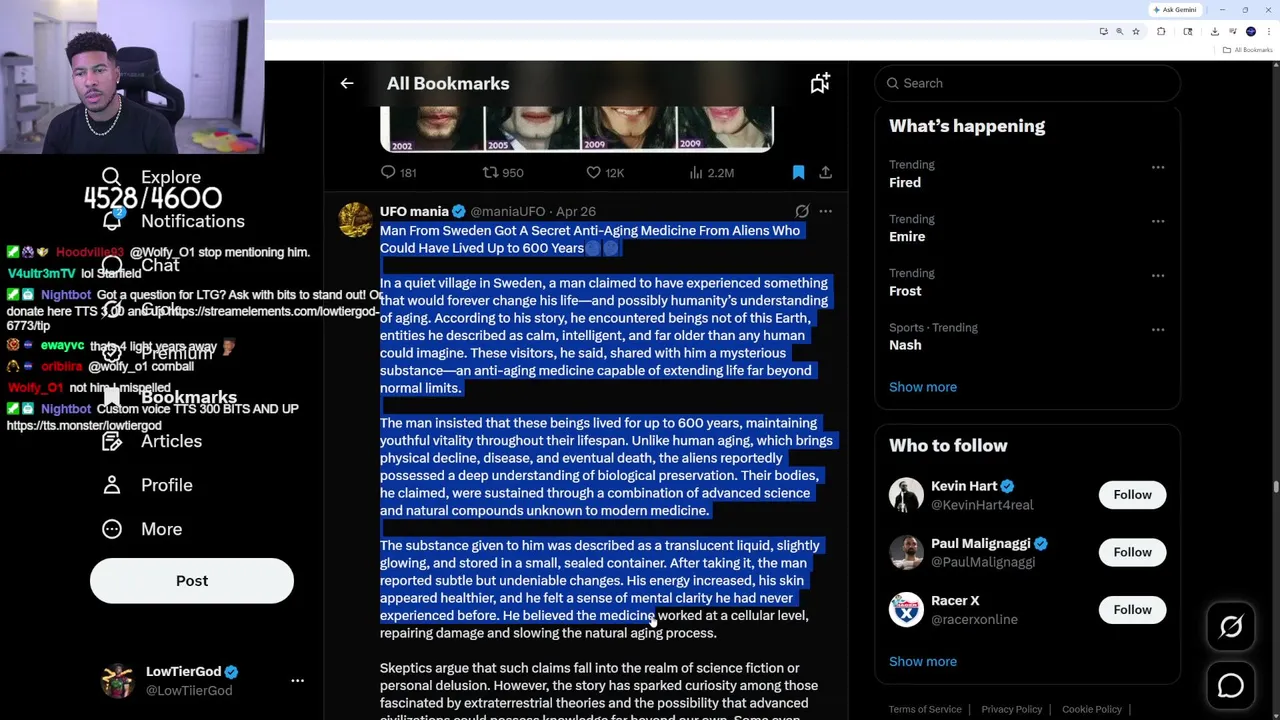Open LowTierGod account switcher menu
The image size is (1280, 720).
pos(297,680)
